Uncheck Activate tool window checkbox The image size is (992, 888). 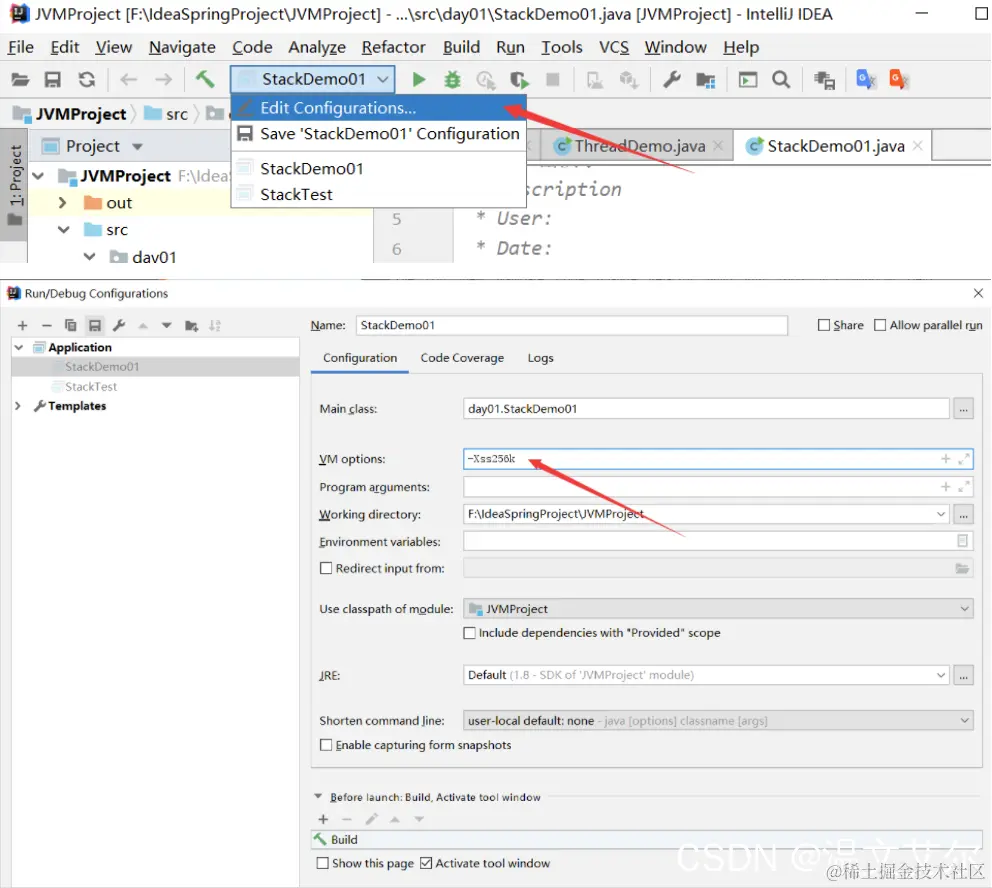[426, 863]
